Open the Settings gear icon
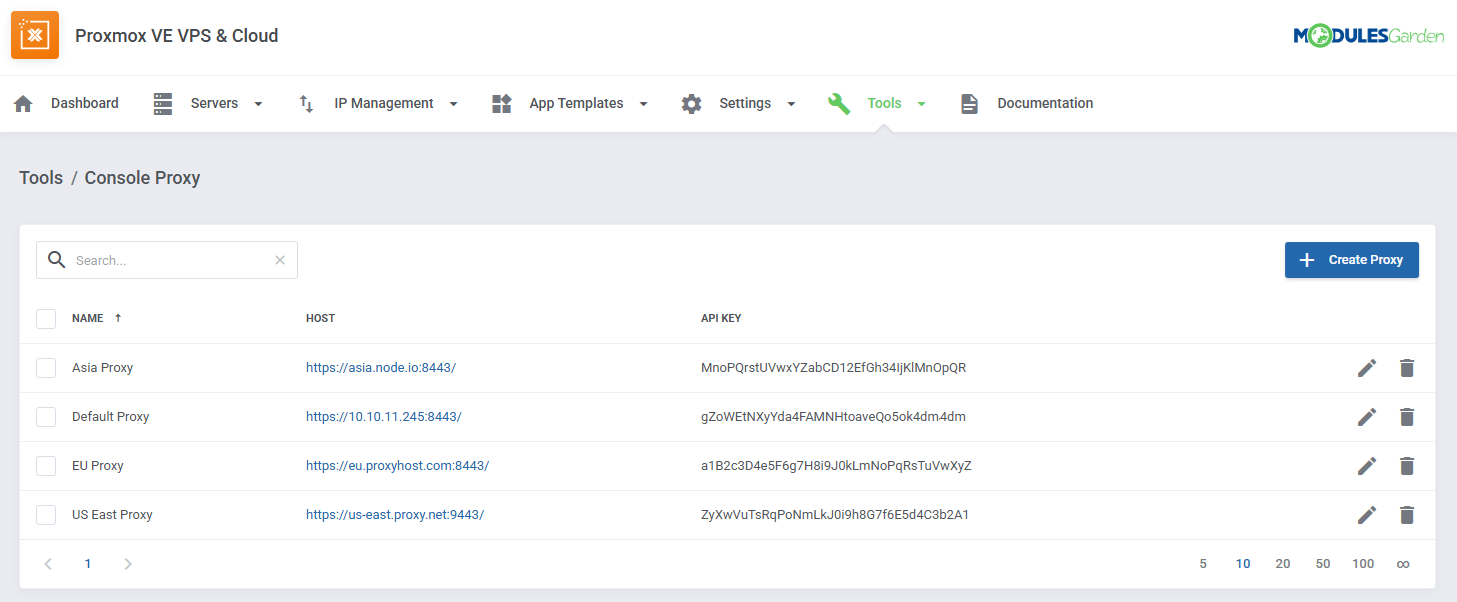The width and height of the screenshot is (1457, 602). (691, 102)
